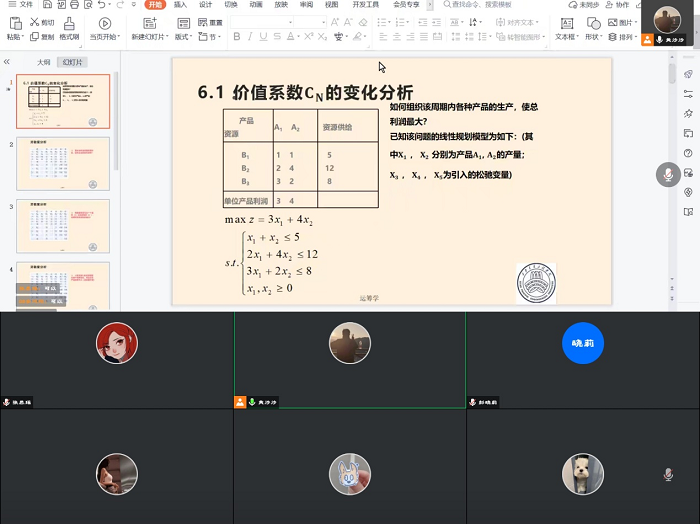Open the help question-mark icon in right sidebar
This screenshot has width=700, height=524.
688,153
